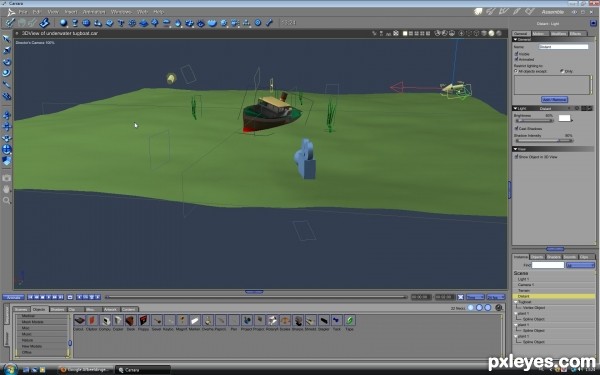Open the Windows menu
Screen dimensions: 600x375
121,12
